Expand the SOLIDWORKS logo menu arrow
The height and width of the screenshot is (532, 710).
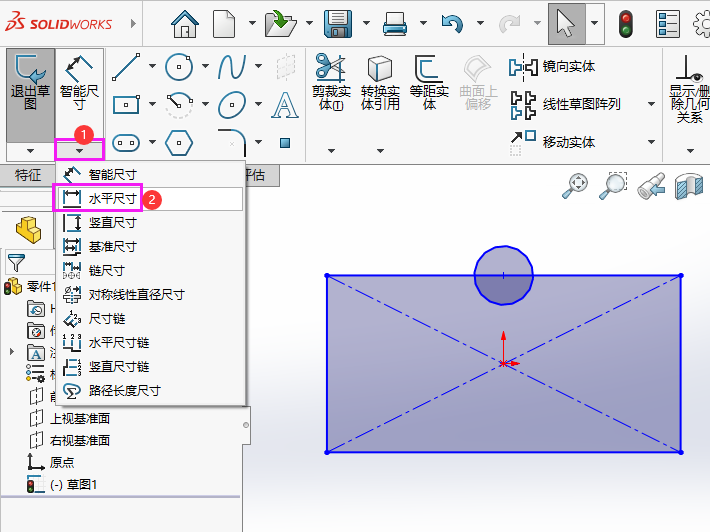click(x=133, y=23)
